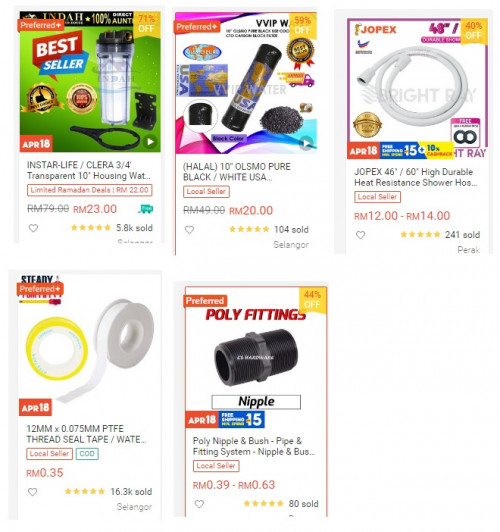
Task: Open 12MM x 0.075MM PTFE tape title
Action: 86,434
